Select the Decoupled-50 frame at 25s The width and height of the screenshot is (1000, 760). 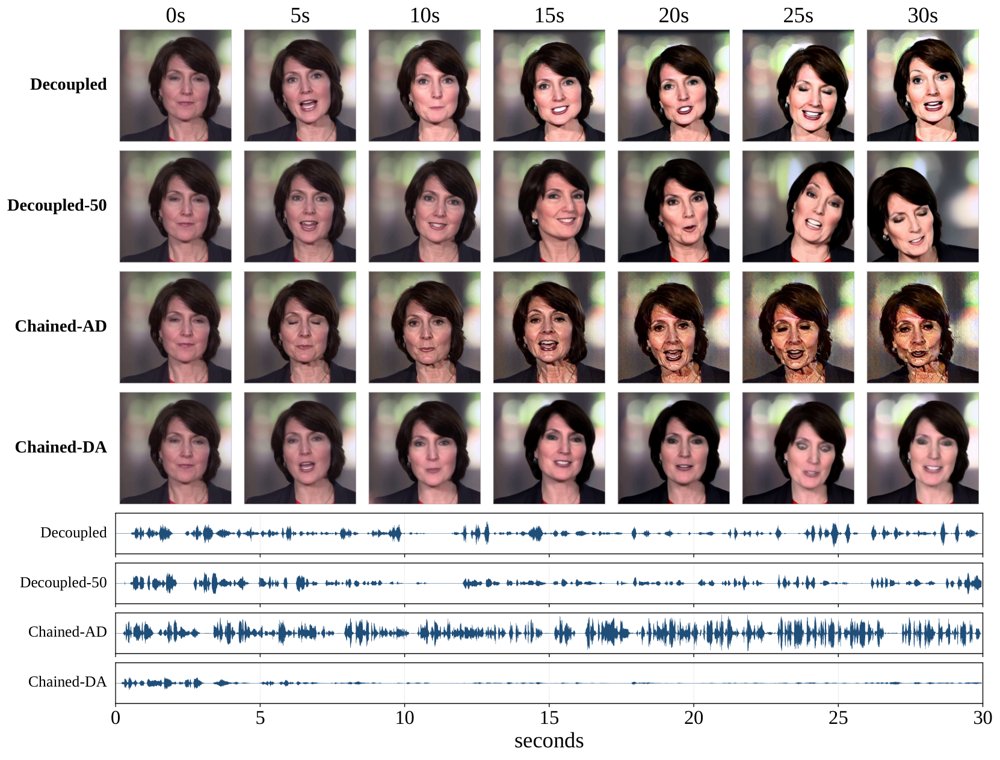coord(798,207)
